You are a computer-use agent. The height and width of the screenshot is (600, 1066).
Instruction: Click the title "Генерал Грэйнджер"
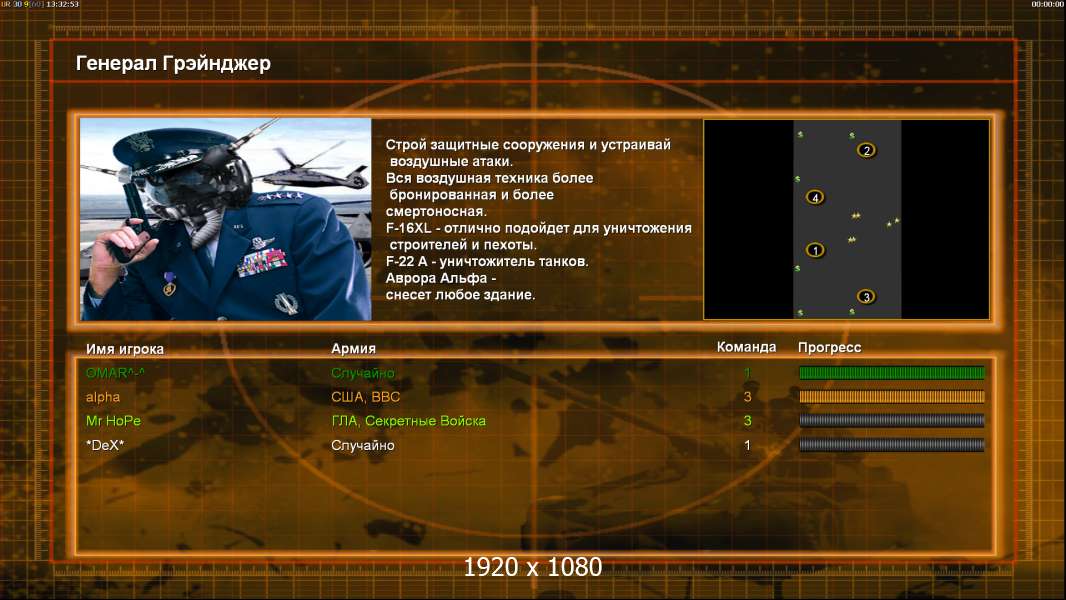click(x=173, y=63)
